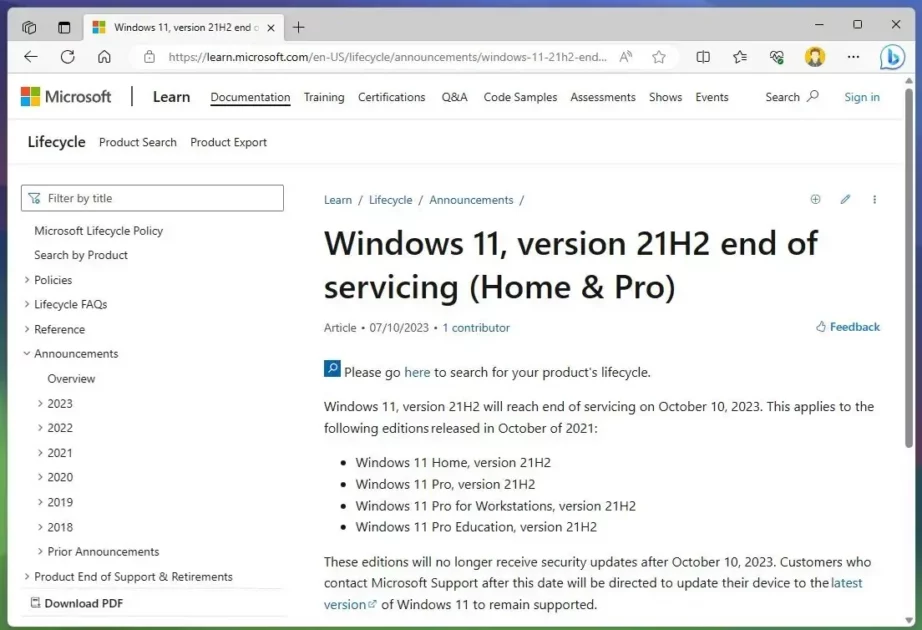Expand the Policies tree node
922x630 pixels.
pos(26,280)
